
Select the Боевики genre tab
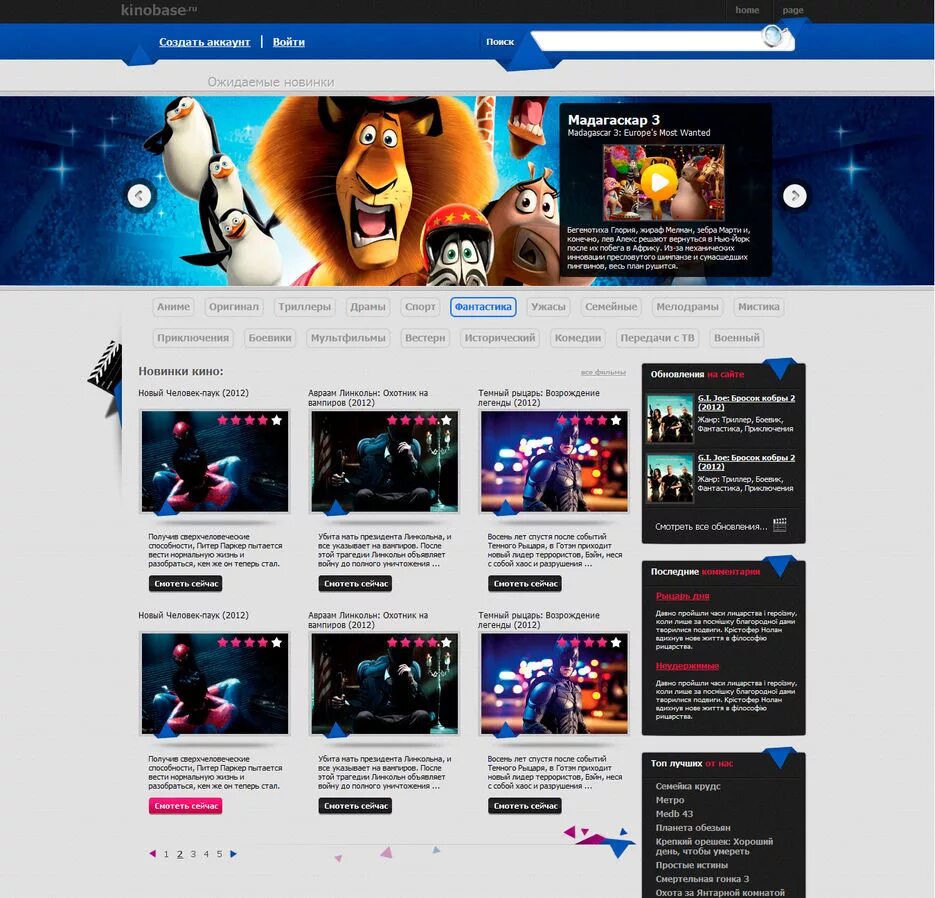270,337
